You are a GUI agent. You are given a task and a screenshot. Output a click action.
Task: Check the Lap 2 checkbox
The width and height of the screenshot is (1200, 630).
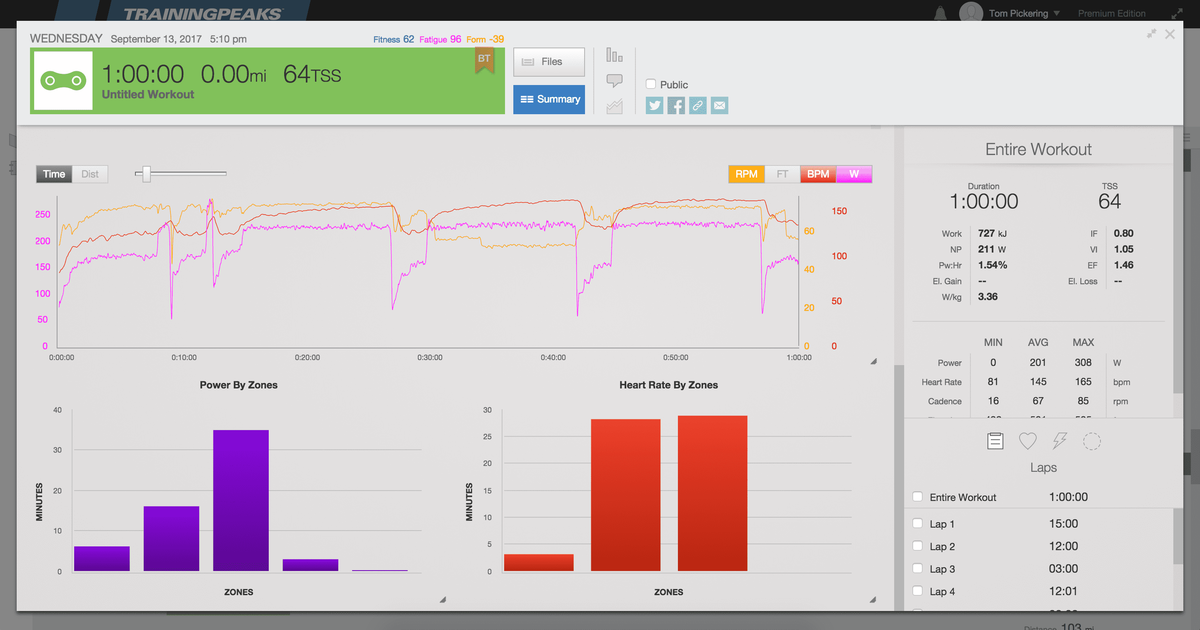coord(917,546)
